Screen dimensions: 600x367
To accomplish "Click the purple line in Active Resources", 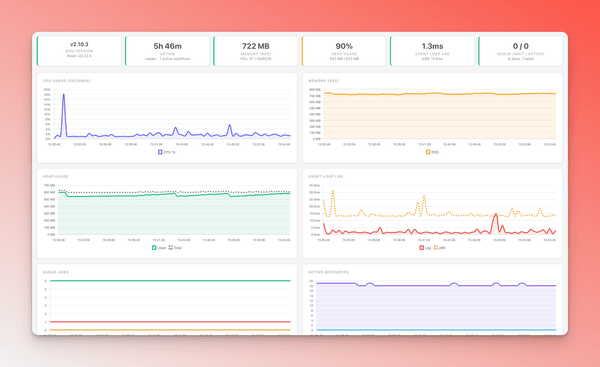I will [x=436, y=285].
